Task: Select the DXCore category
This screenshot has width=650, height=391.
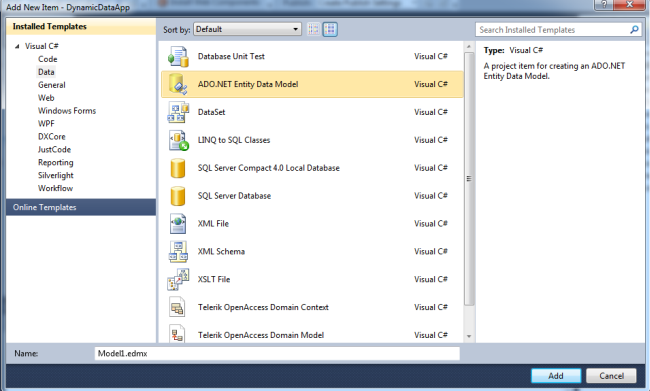Action: [x=52, y=136]
